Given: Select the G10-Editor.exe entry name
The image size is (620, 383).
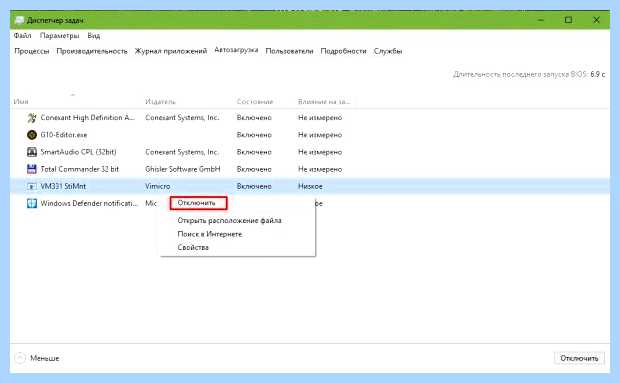Looking at the screenshot, I should (x=64, y=135).
